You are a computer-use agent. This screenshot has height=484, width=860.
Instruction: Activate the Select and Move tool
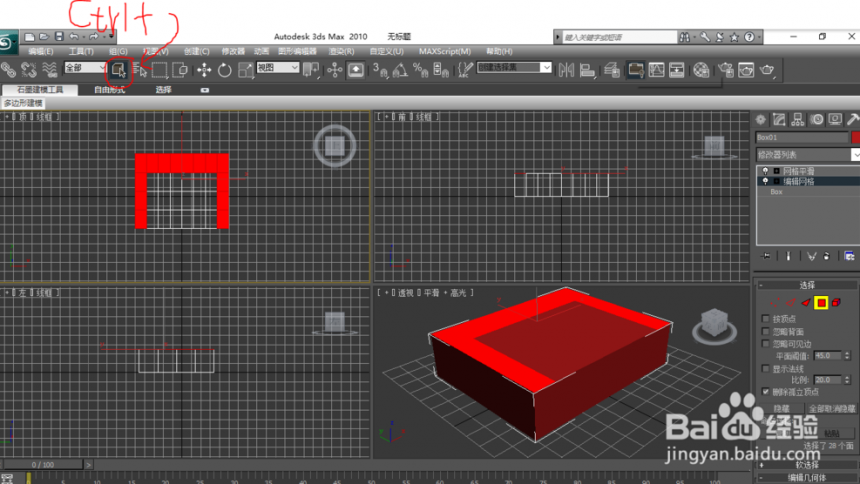pos(204,70)
